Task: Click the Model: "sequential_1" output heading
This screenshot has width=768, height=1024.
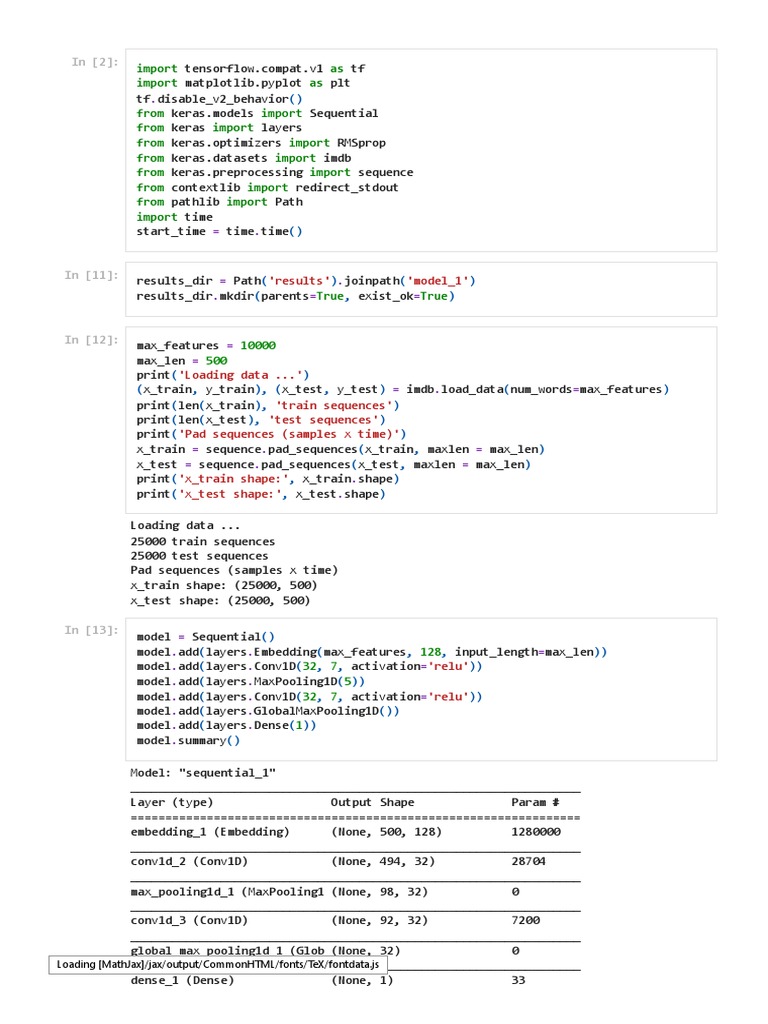Action: 203,773
